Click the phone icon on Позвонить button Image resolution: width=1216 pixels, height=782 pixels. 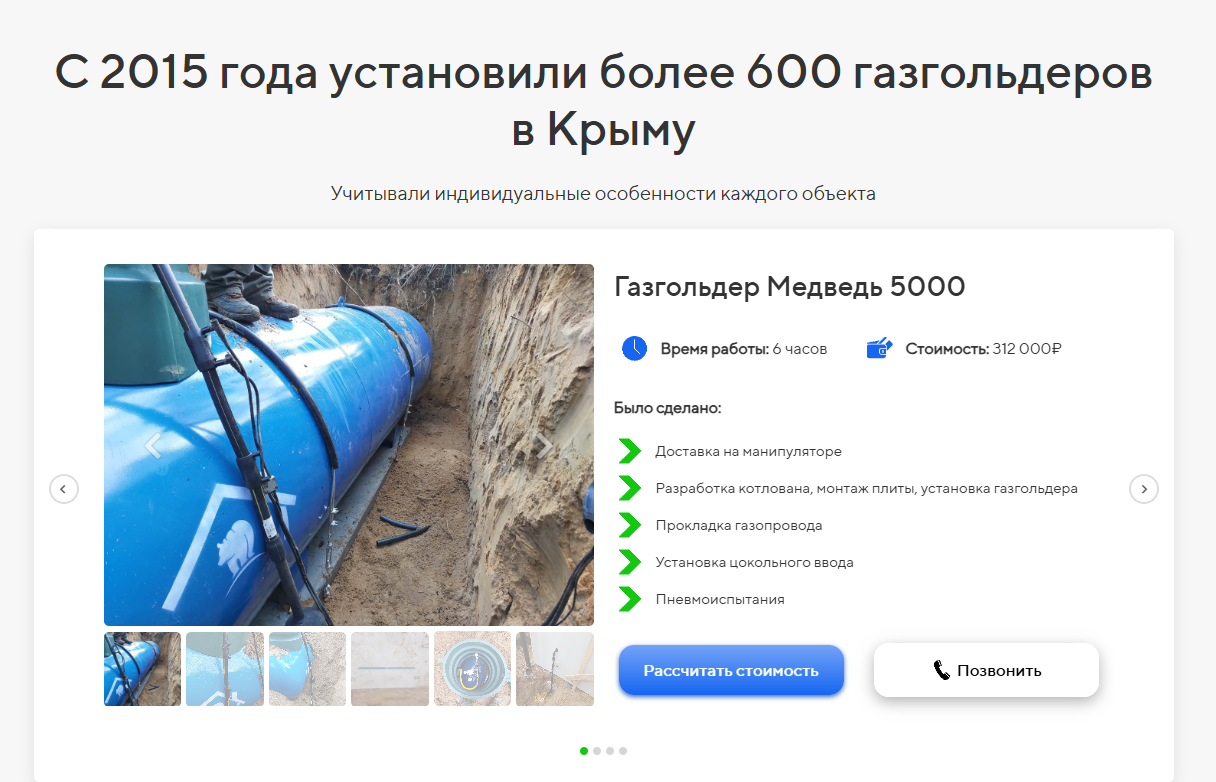click(x=941, y=670)
